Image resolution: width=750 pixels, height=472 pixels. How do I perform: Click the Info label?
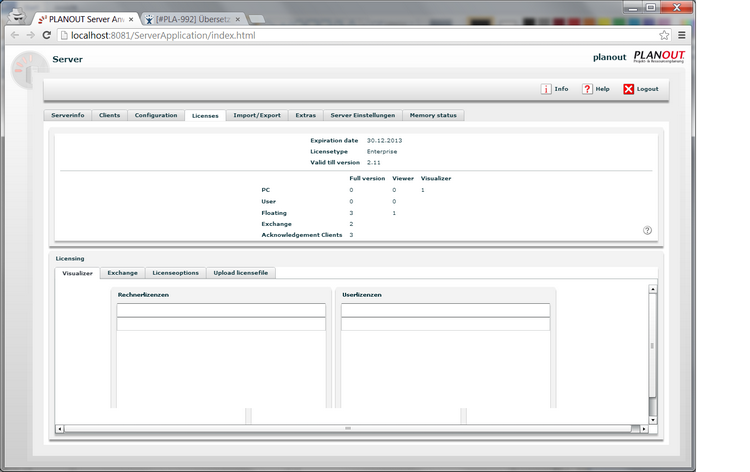562,89
